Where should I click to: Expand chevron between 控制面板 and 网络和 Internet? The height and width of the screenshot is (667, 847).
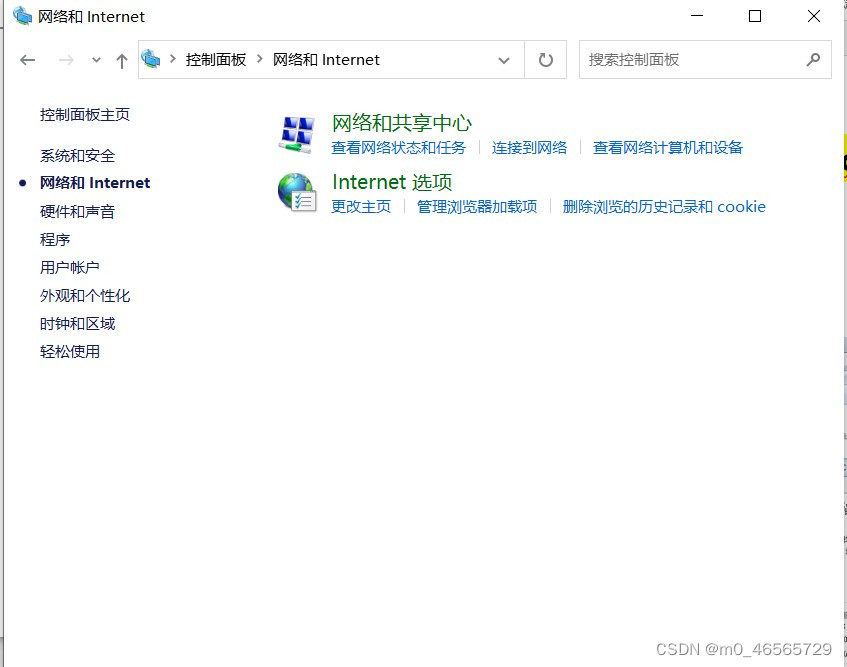pyautogui.click(x=260, y=59)
